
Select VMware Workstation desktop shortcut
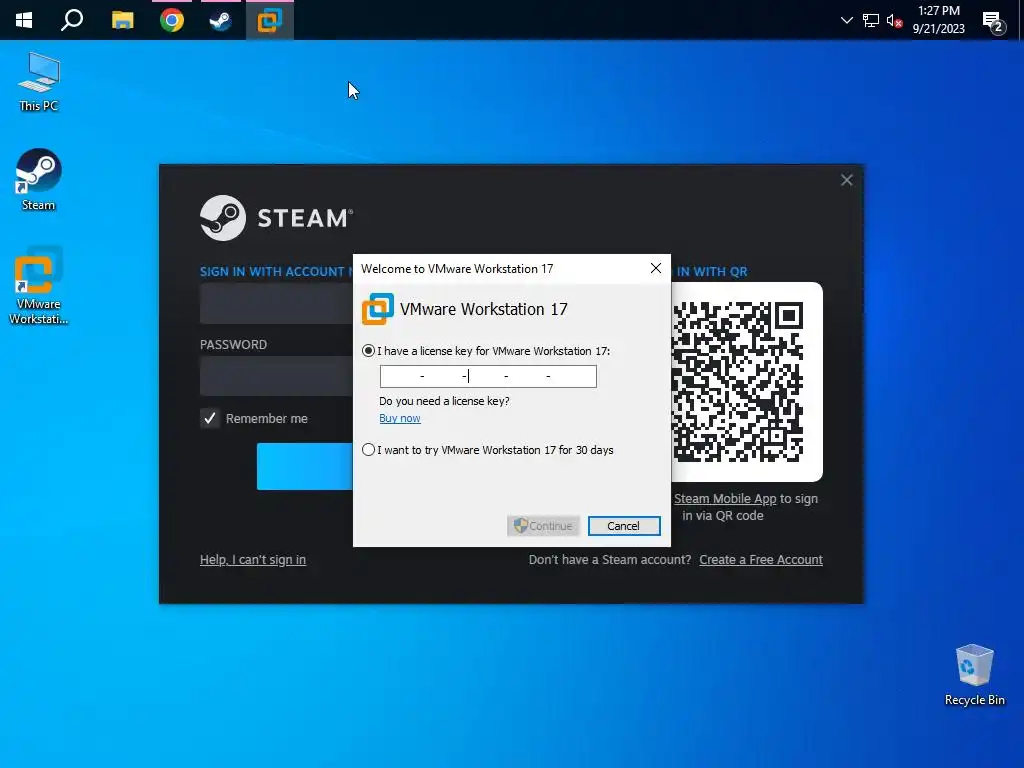39,285
